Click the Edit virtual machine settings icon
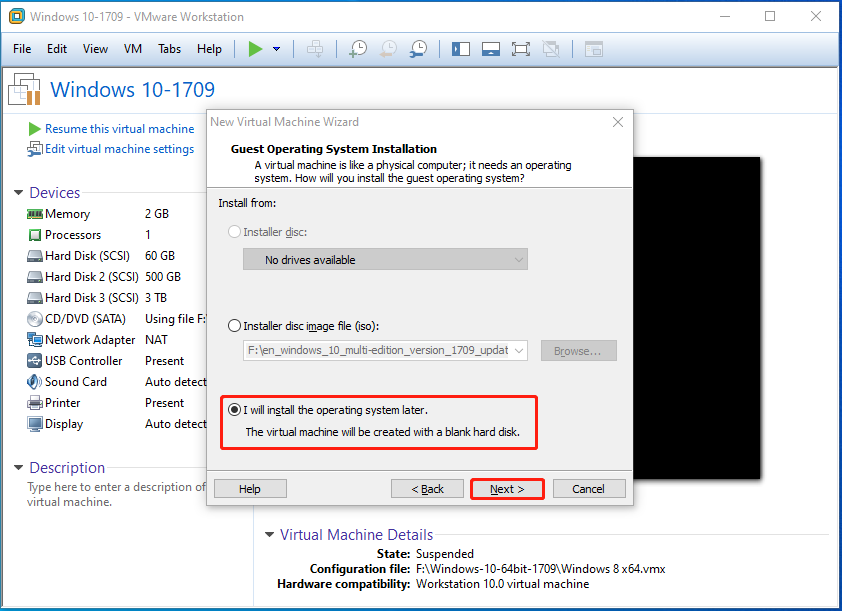The width and height of the screenshot is (842, 611). 35,149
